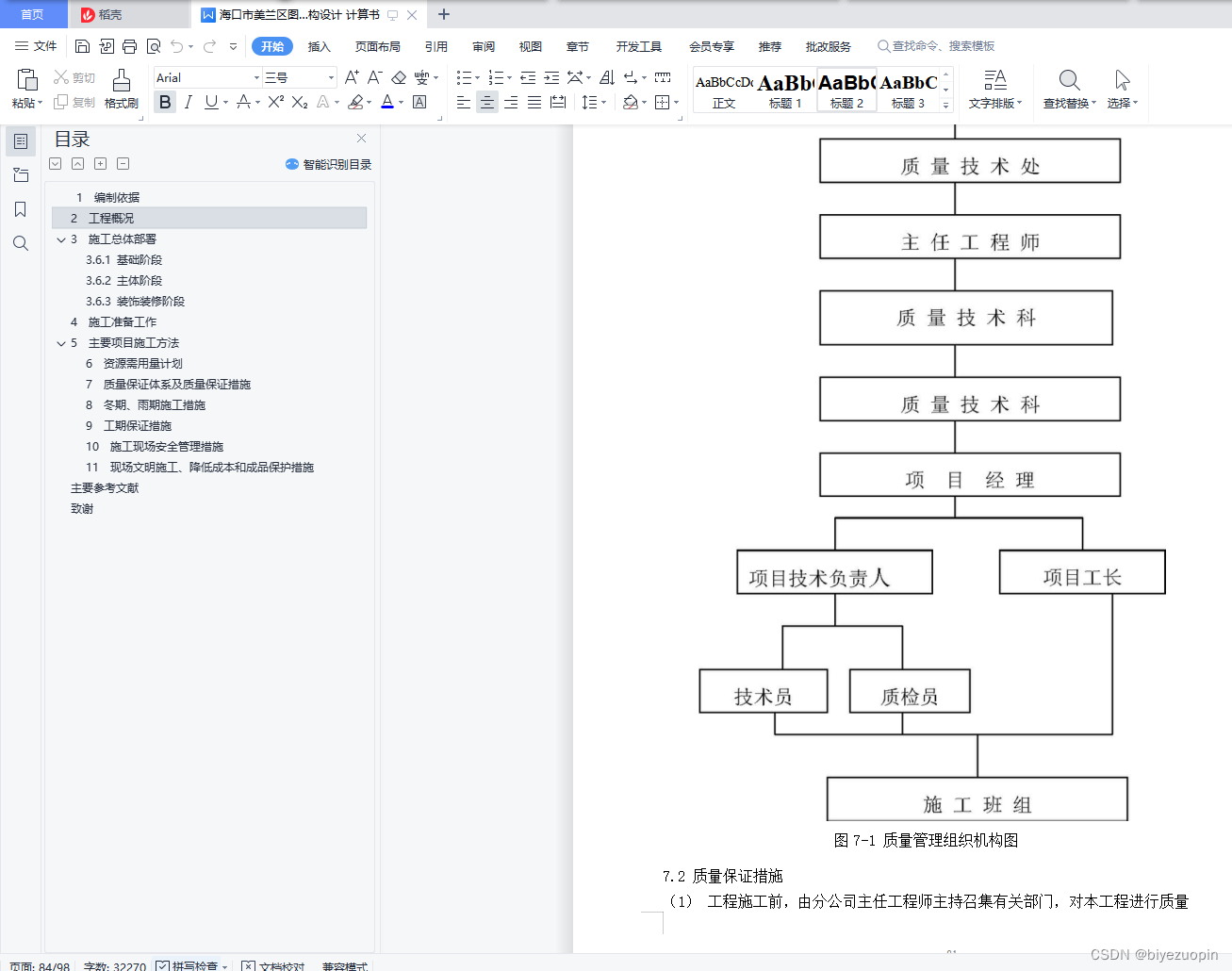Collapse section 3 施工总体部署 in outline

61,239
